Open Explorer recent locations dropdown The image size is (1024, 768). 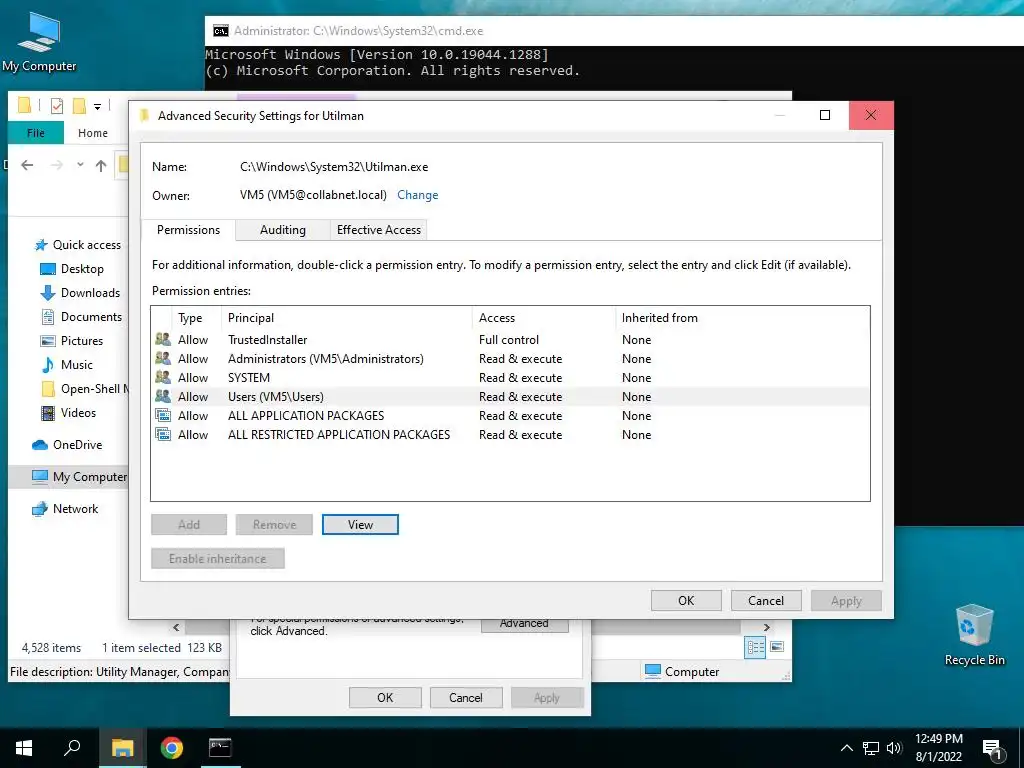(x=80, y=165)
